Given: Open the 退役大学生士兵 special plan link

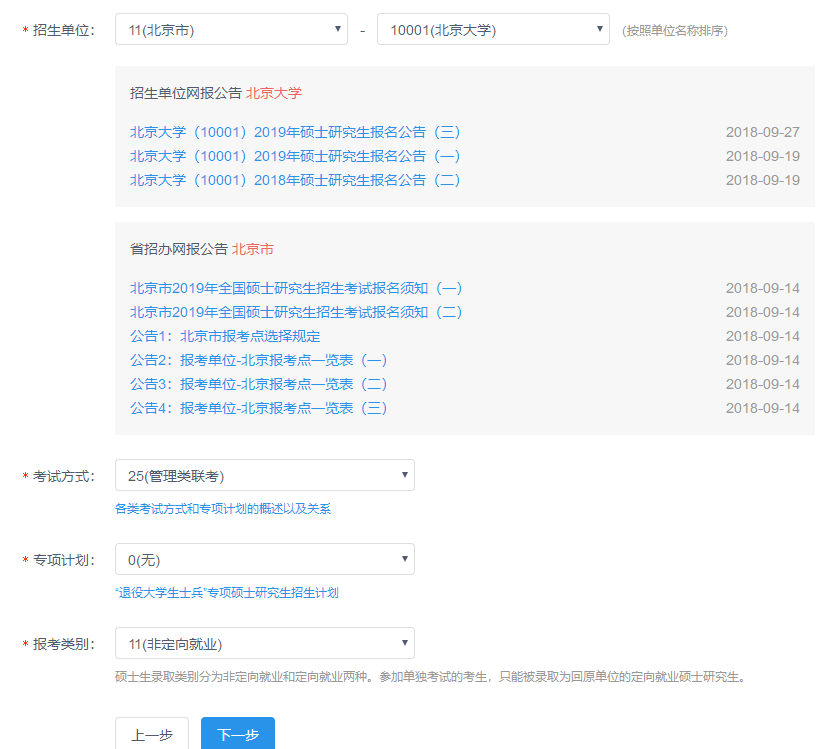Looking at the screenshot, I should [227, 593].
